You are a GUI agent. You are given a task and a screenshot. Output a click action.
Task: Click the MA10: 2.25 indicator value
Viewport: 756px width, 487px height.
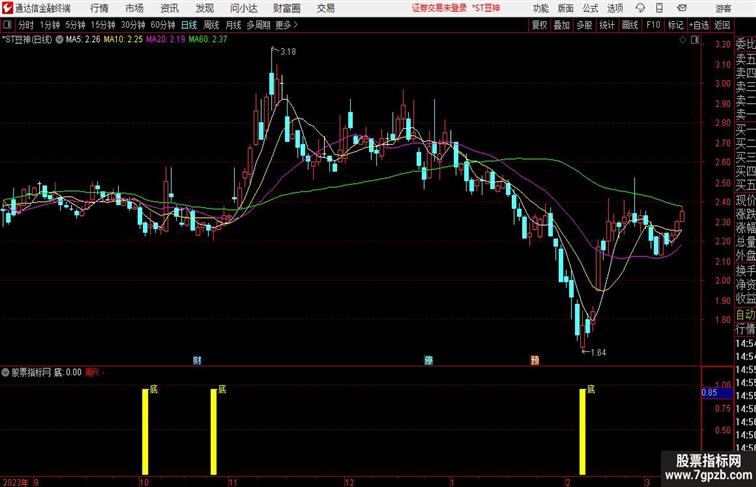[123, 40]
